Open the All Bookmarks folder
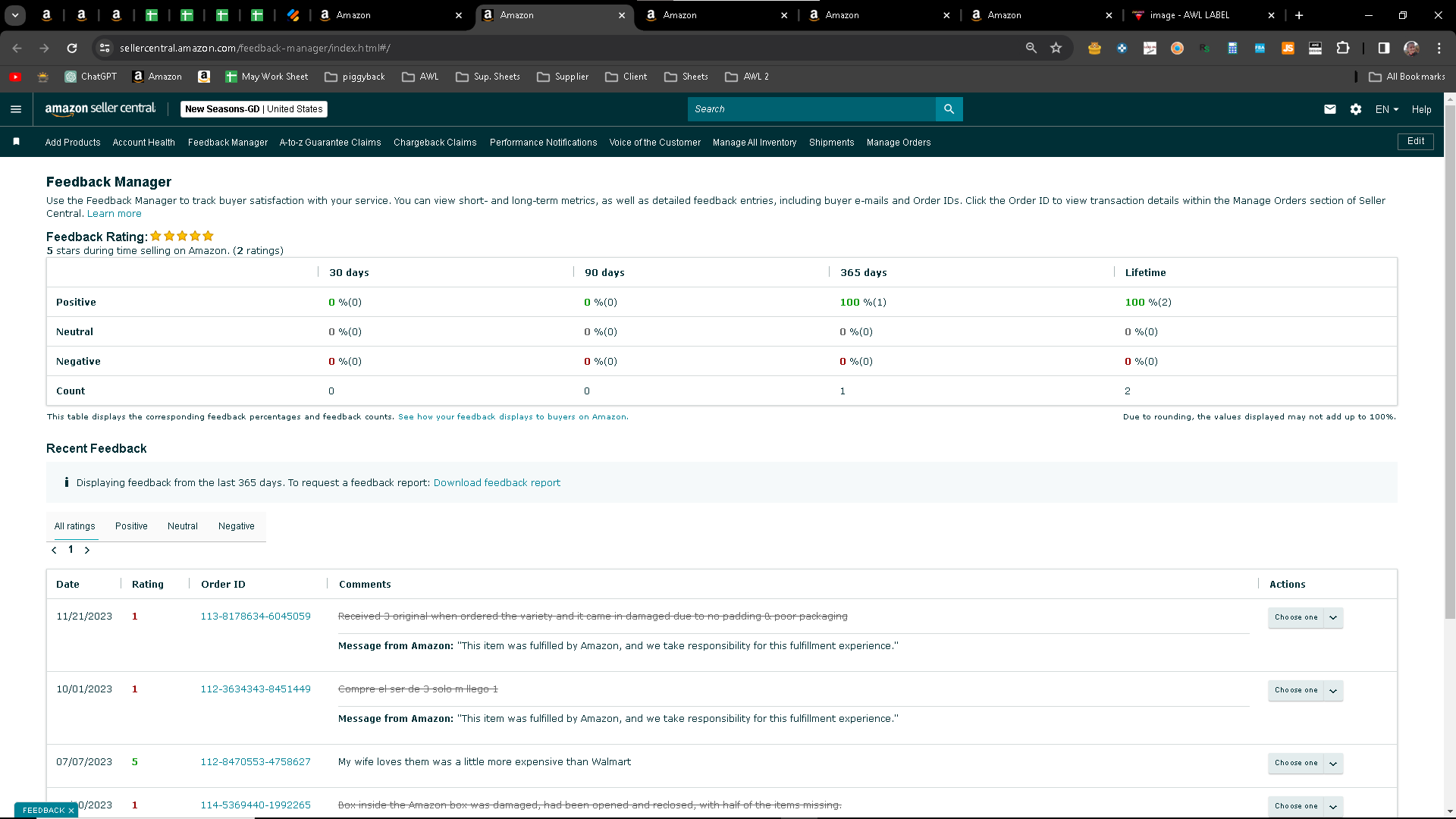The height and width of the screenshot is (819, 1456). point(1407,77)
